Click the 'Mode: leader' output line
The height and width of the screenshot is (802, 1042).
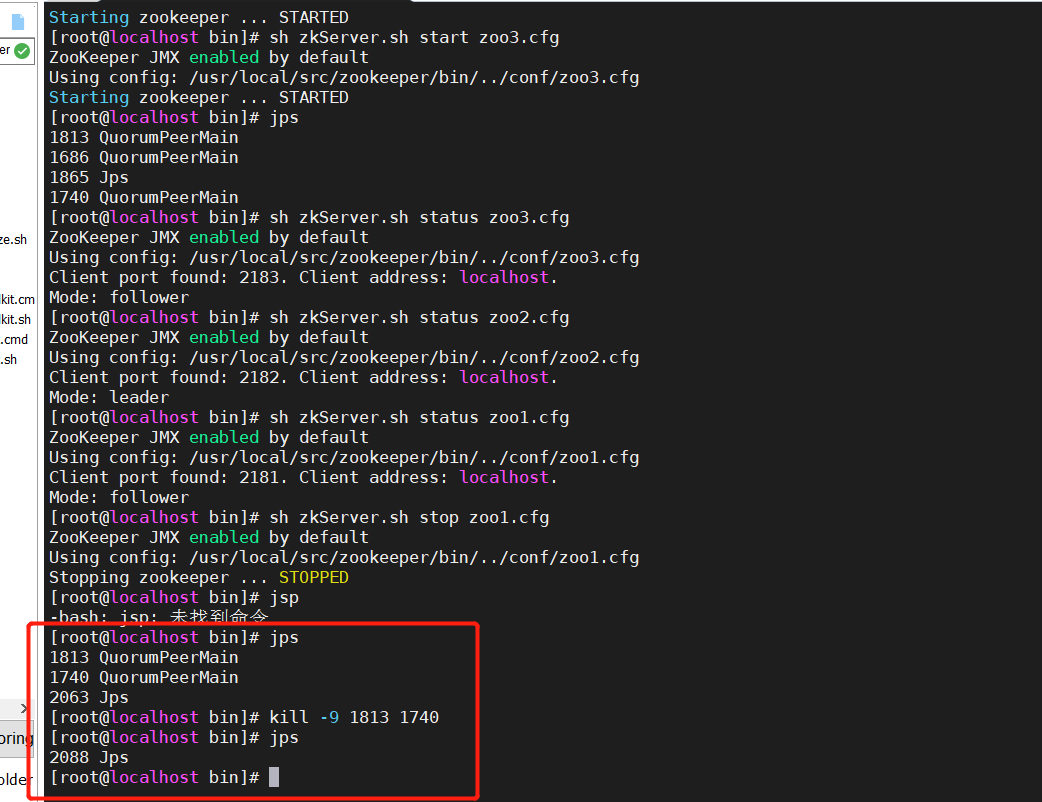pos(109,397)
